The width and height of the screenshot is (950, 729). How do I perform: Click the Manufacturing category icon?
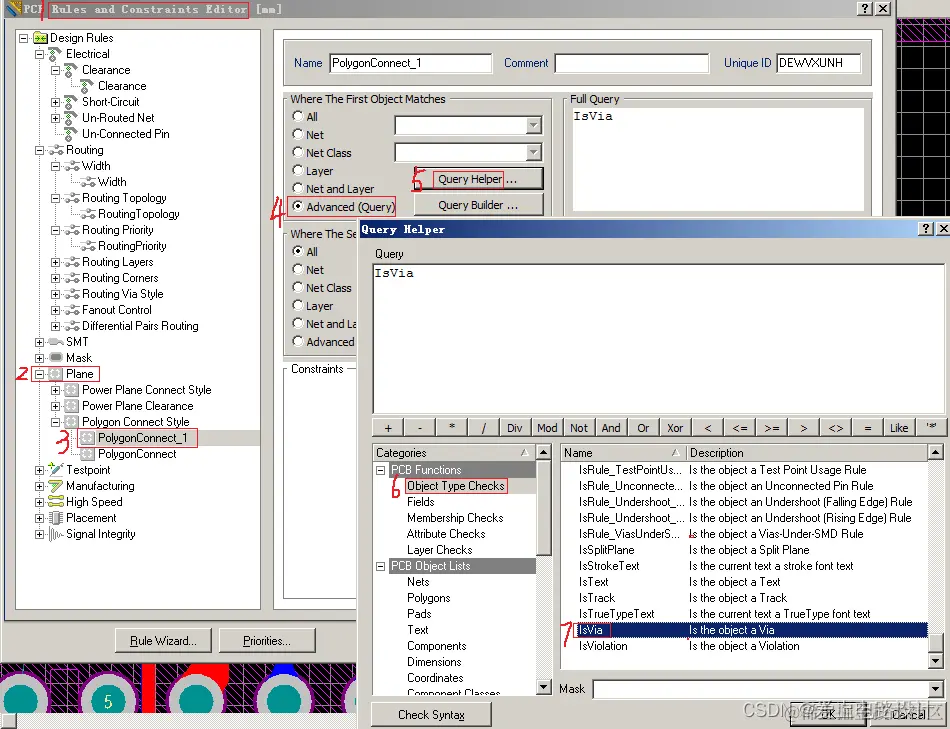(56, 486)
